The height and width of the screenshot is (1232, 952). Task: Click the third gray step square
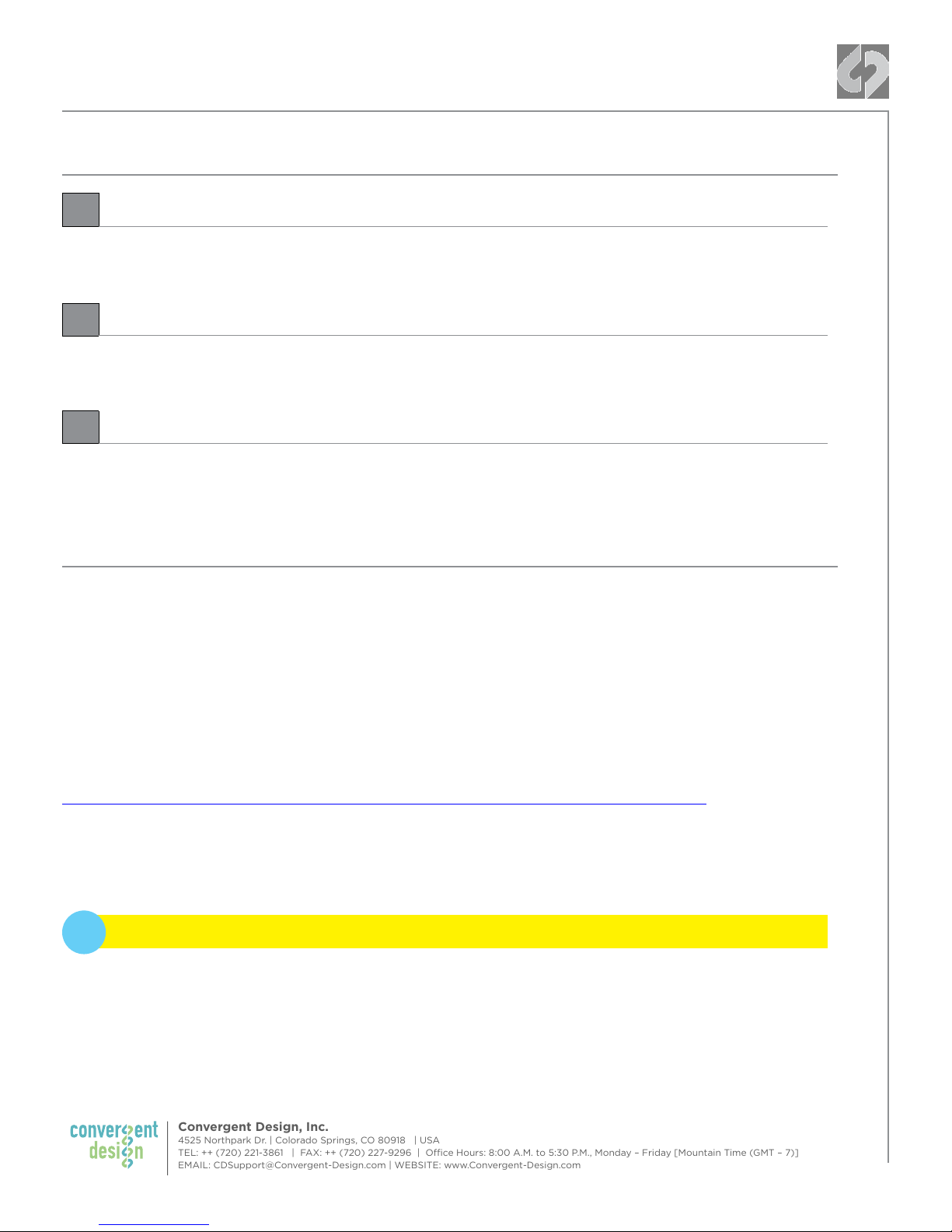[81, 427]
